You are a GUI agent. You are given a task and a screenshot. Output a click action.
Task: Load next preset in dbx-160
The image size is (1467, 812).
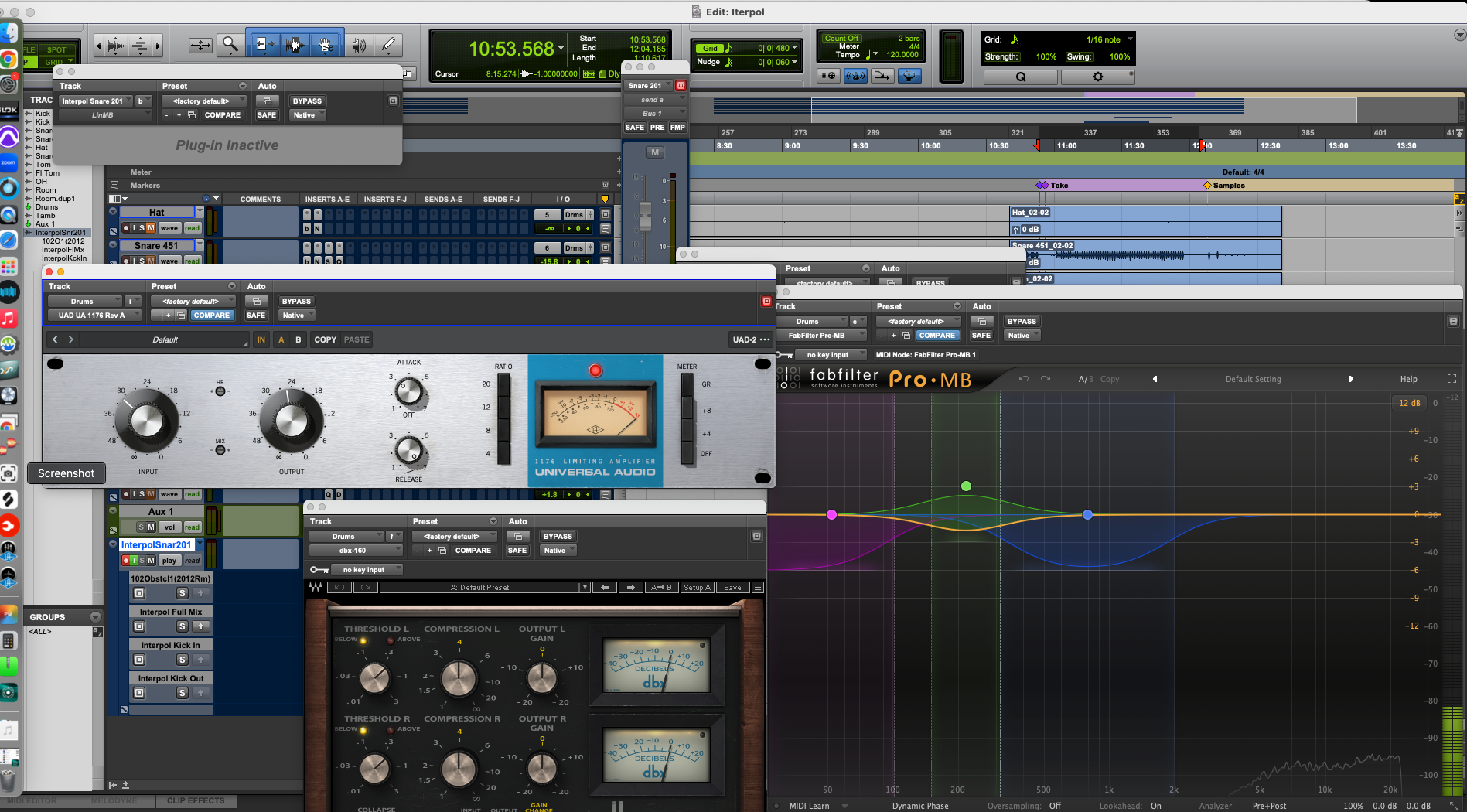pyautogui.click(x=631, y=588)
